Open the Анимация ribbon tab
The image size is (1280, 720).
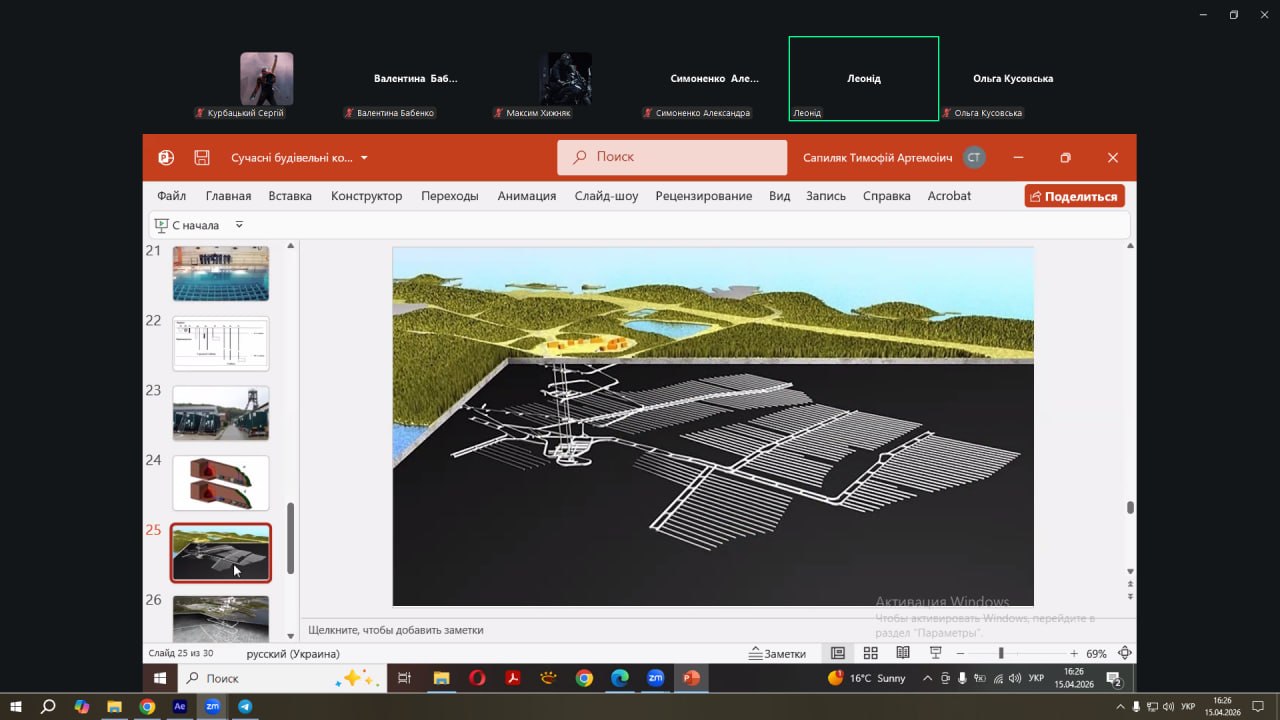tap(526, 196)
